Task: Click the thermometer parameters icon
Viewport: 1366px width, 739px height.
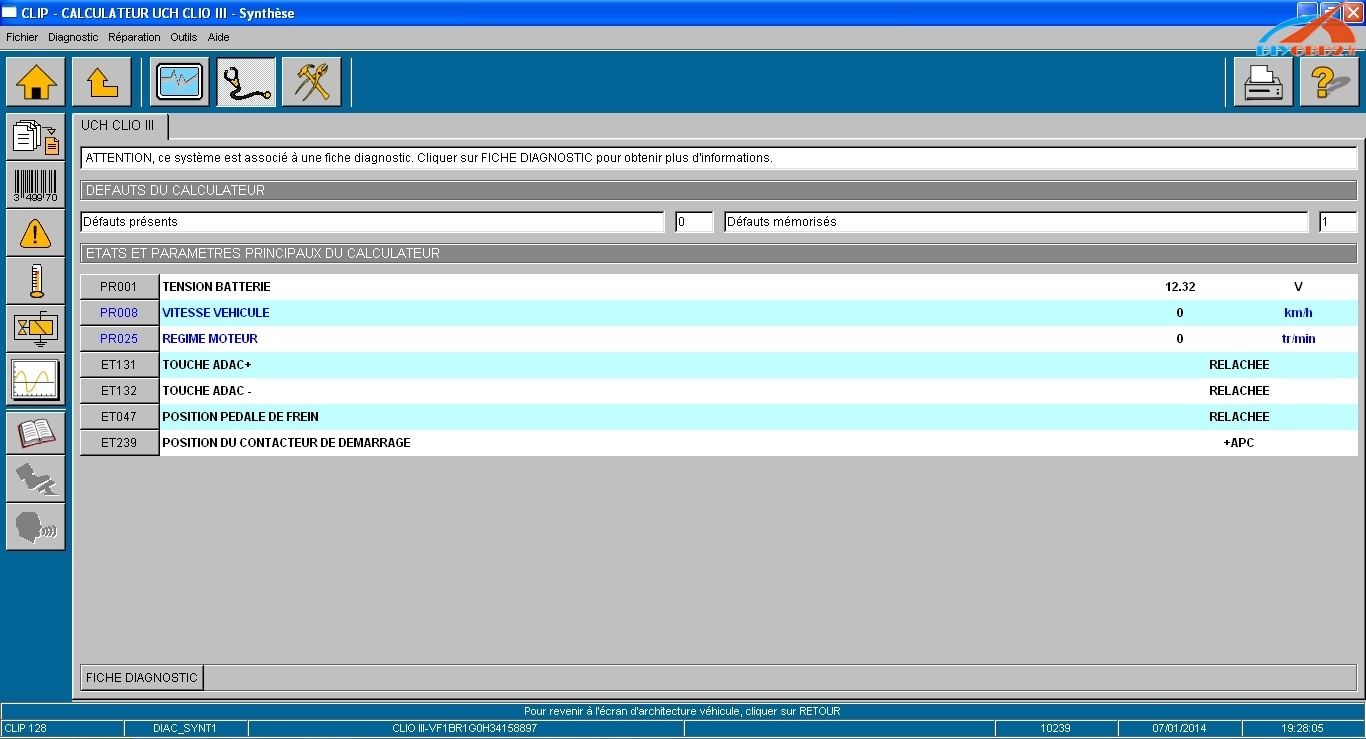Action: [x=35, y=280]
